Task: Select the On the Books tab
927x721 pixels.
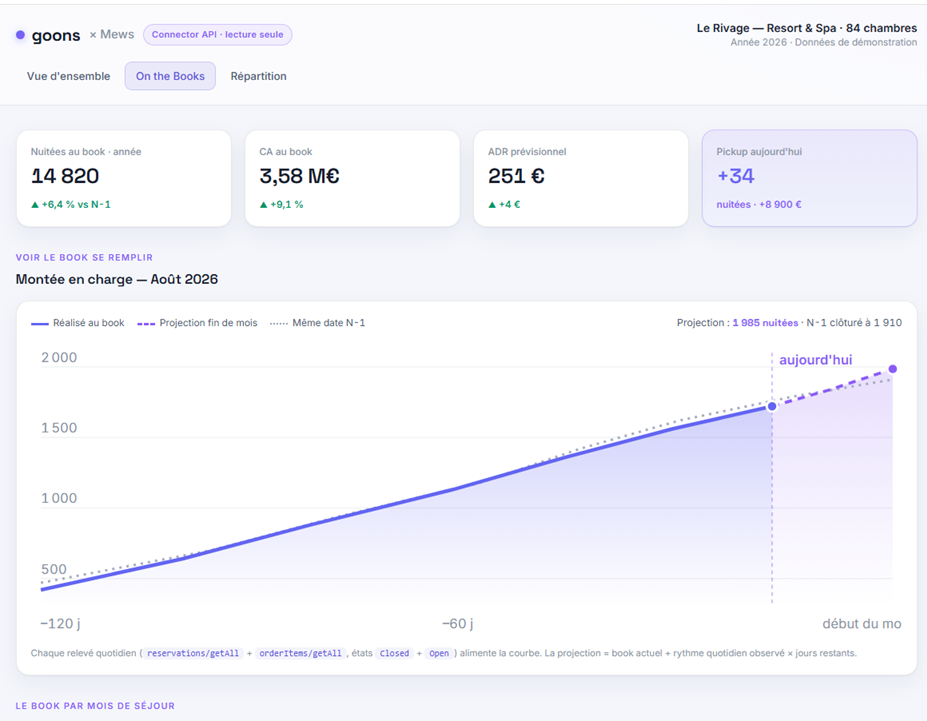Action: click(170, 76)
